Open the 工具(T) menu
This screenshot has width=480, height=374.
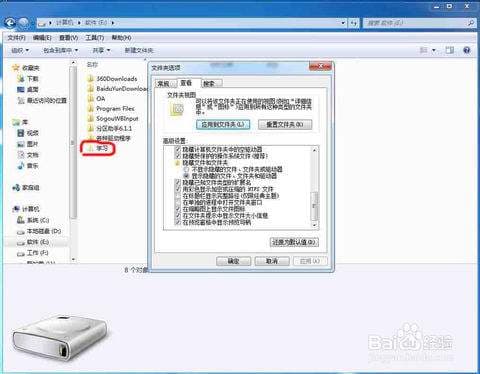click(x=95, y=38)
